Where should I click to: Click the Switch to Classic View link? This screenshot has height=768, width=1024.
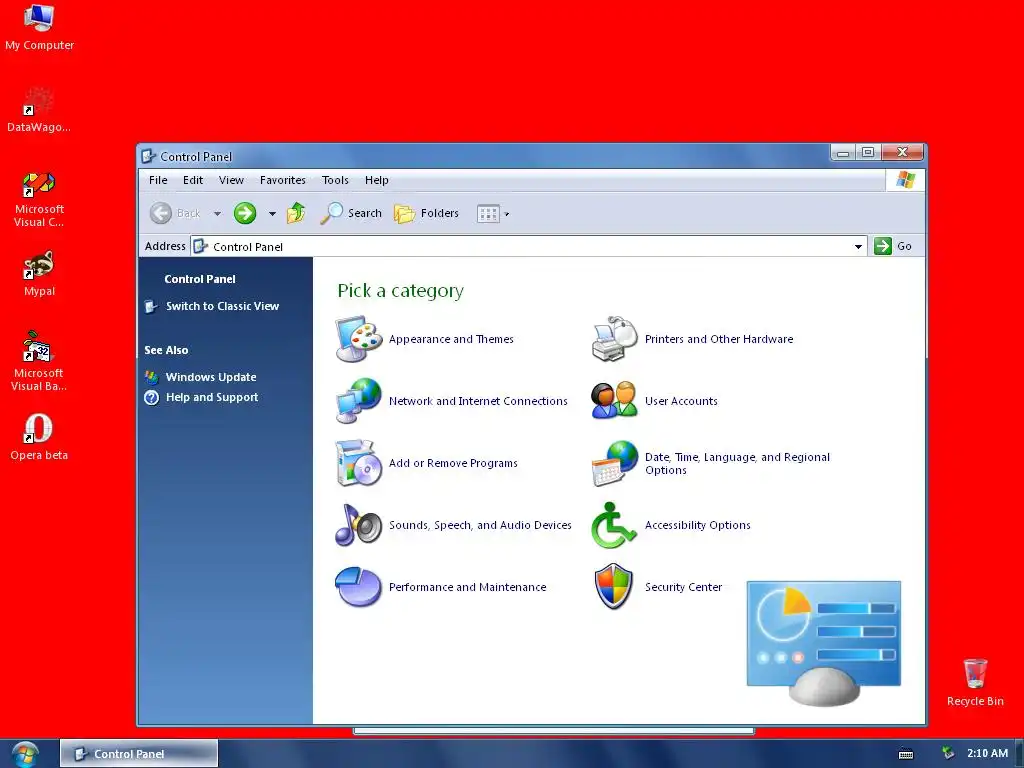click(222, 306)
